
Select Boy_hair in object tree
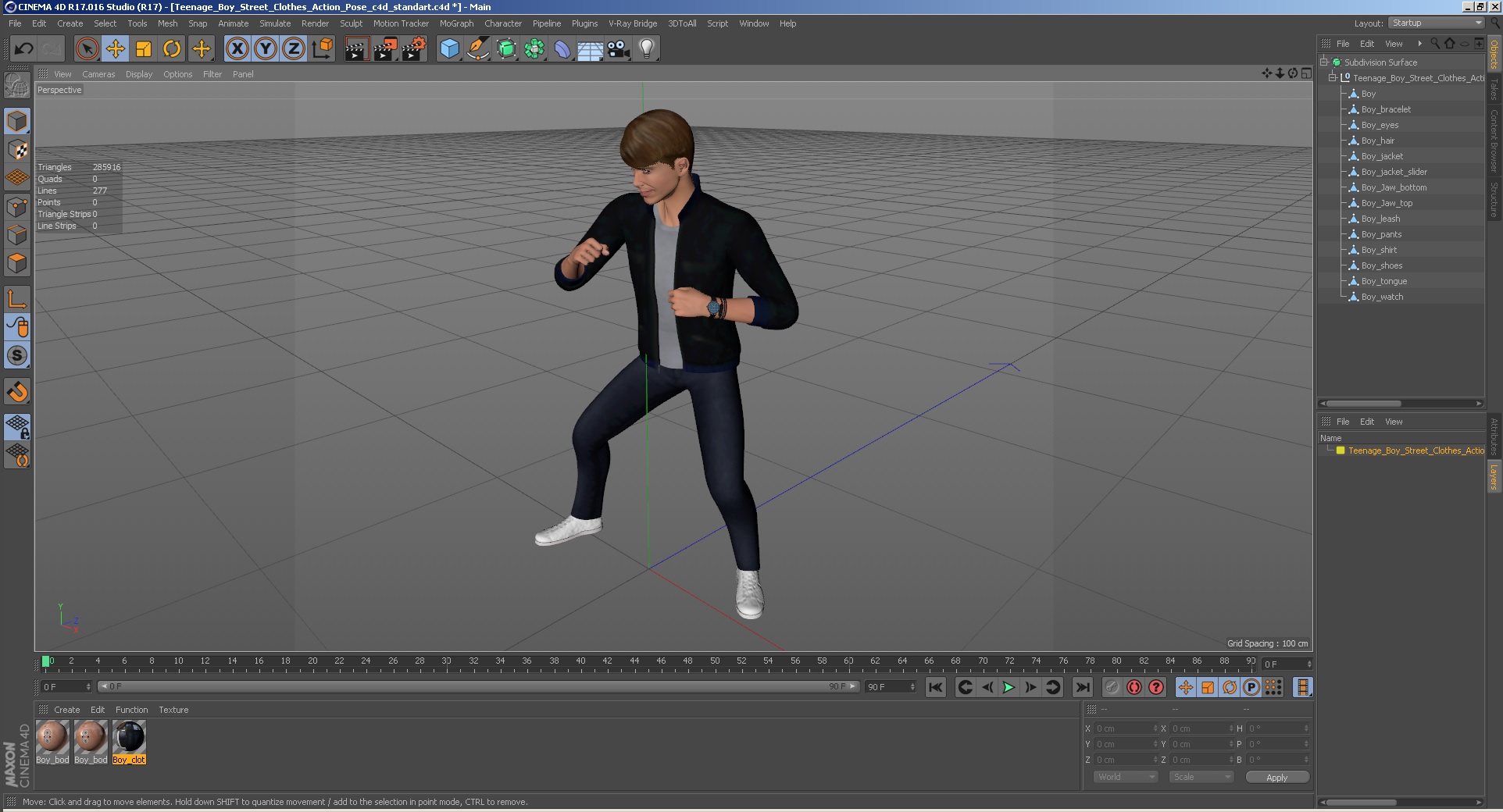(1378, 141)
